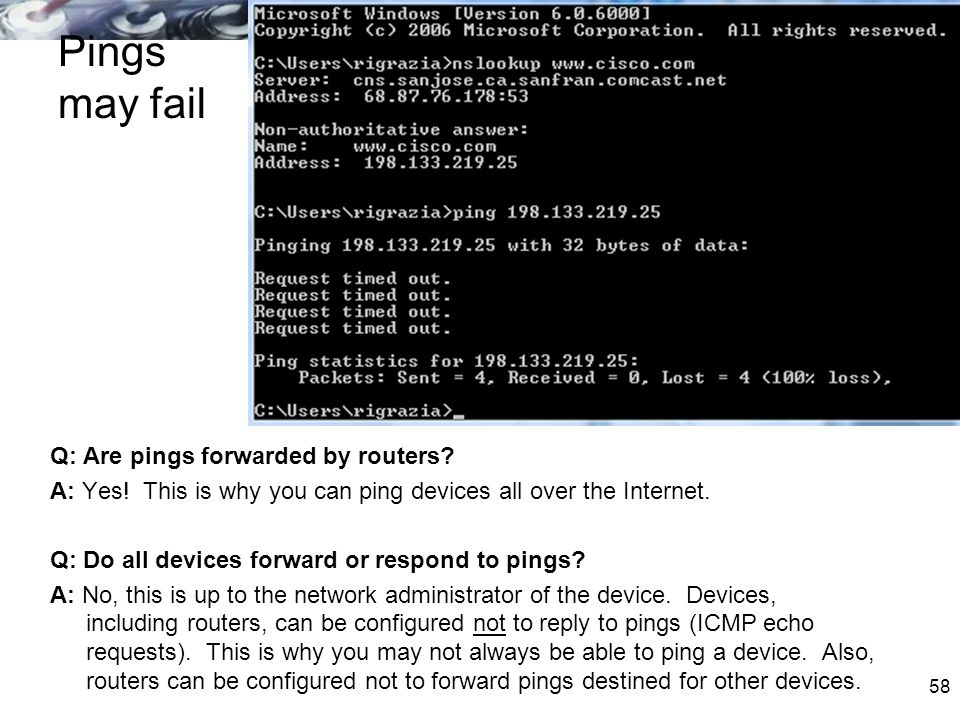Click the ping 198.133.219.25 command line
The height and width of the screenshot is (720, 960).
457,212
